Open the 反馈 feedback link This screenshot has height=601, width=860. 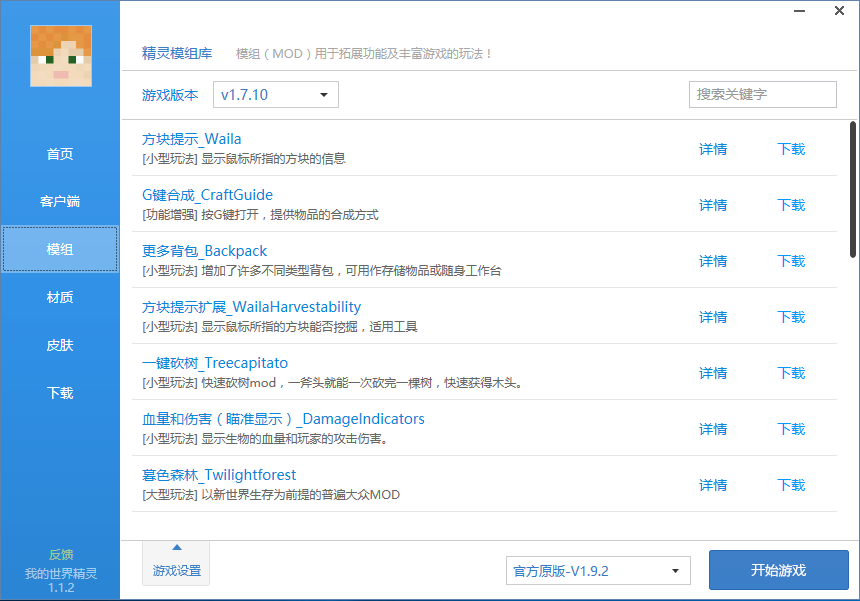click(60, 553)
